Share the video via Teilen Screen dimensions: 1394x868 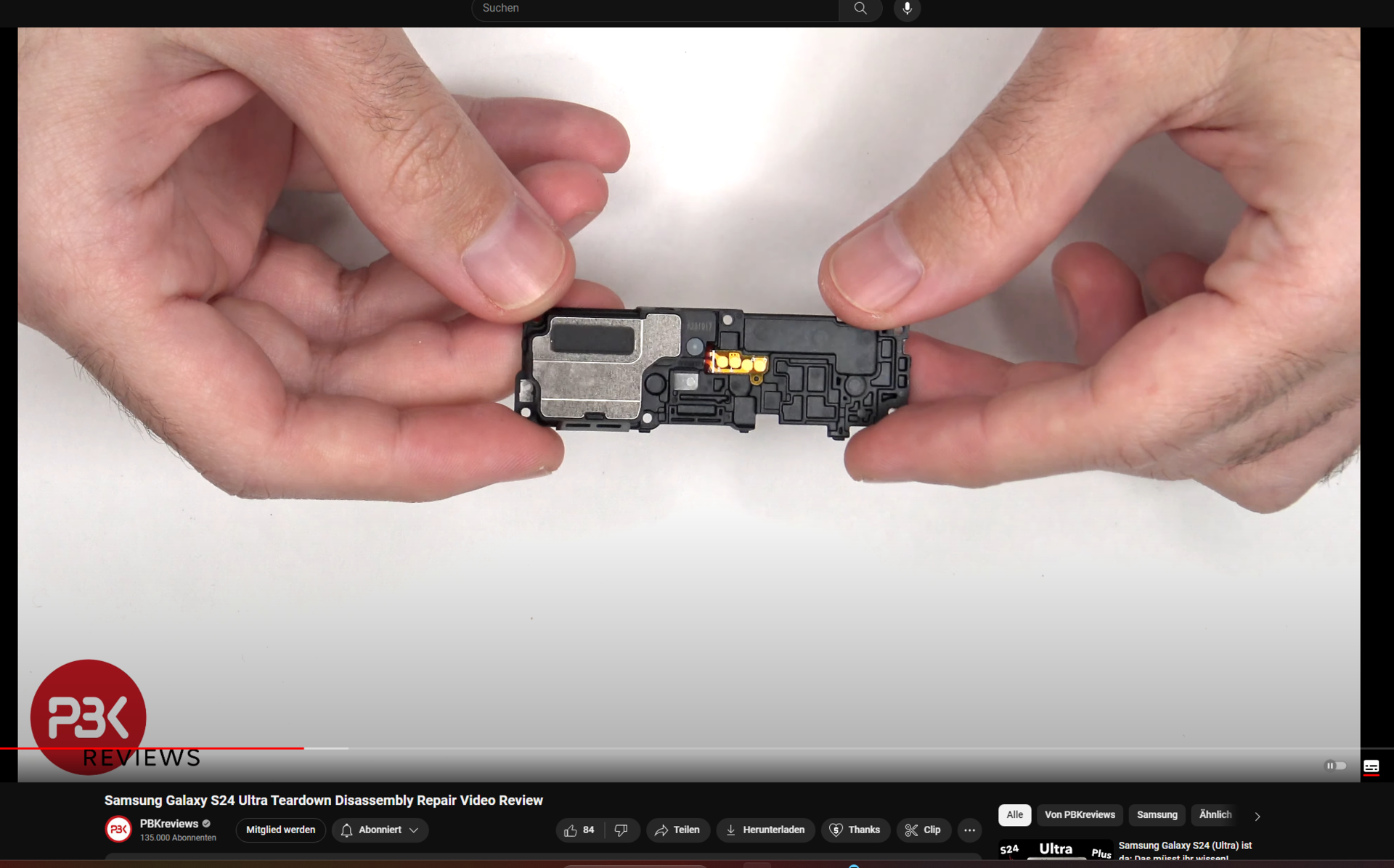[x=677, y=830]
